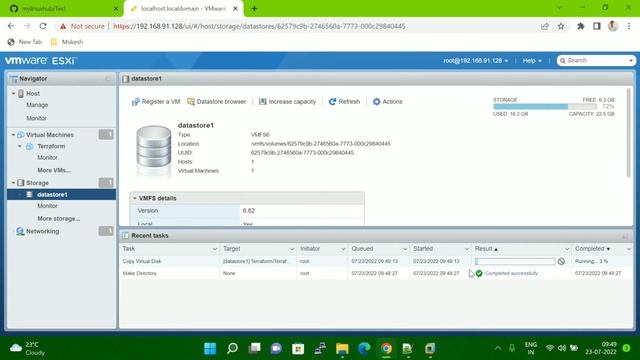
Task: Switch to the localhost.localdomain VMware tab
Action: (x=184, y=9)
